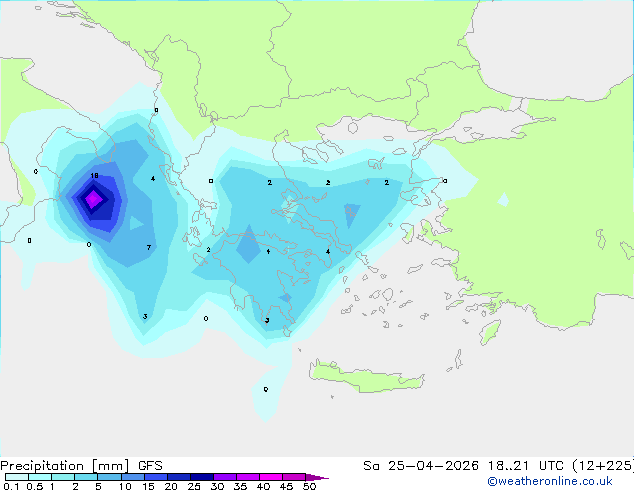Click the 45–50 mm legend color swatch

tap(294, 477)
